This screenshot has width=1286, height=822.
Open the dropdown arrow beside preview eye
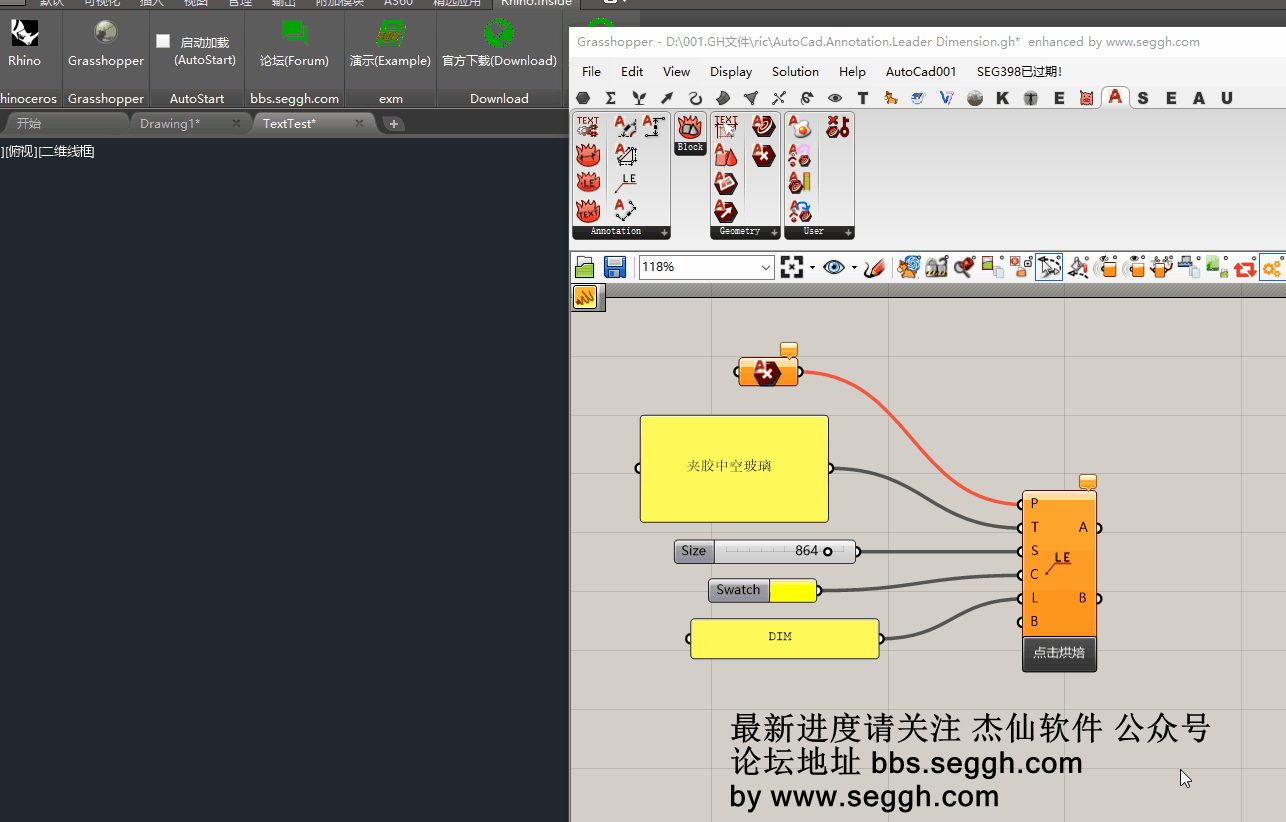coord(854,268)
